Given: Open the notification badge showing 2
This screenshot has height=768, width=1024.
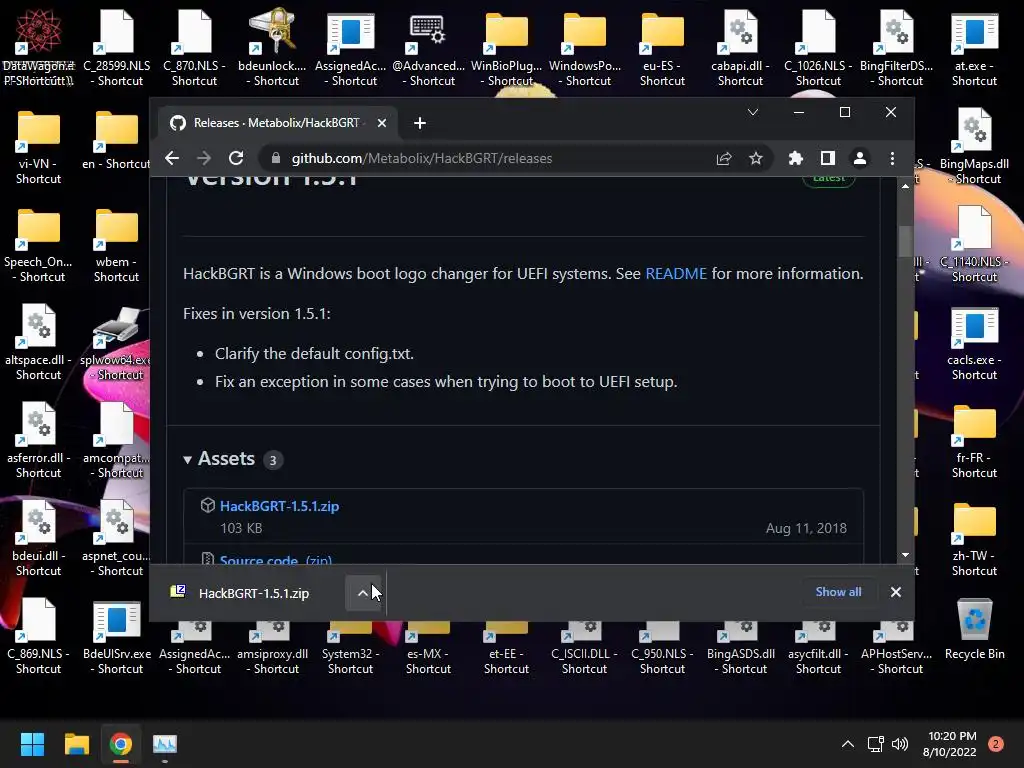Looking at the screenshot, I should point(996,744).
